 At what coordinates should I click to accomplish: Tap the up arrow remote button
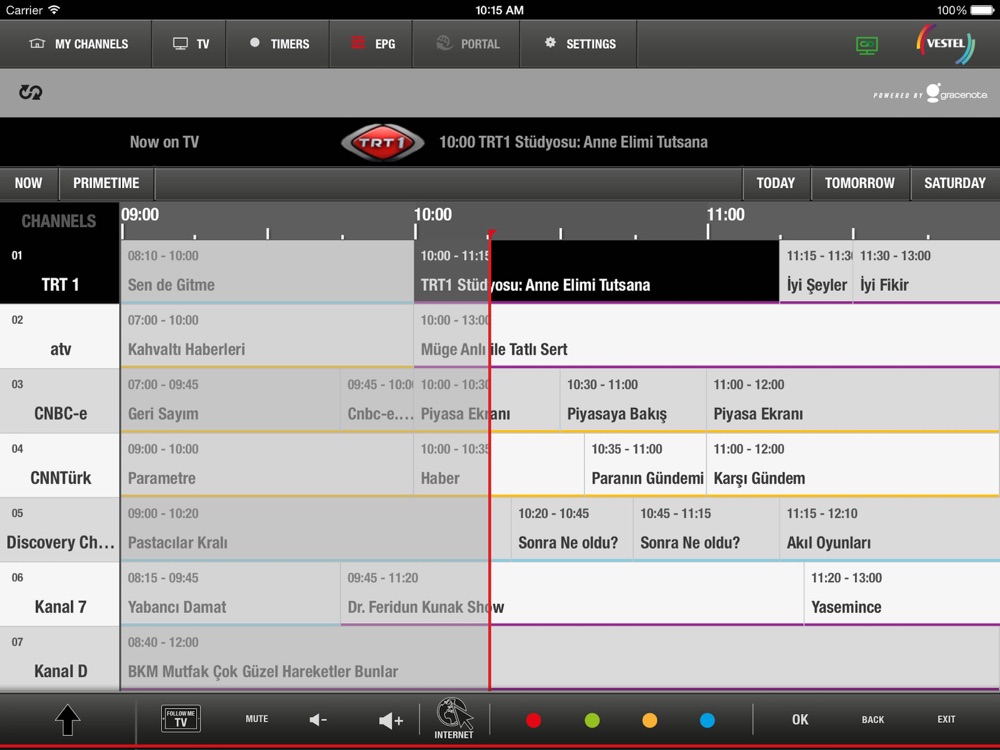pos(68,720)
